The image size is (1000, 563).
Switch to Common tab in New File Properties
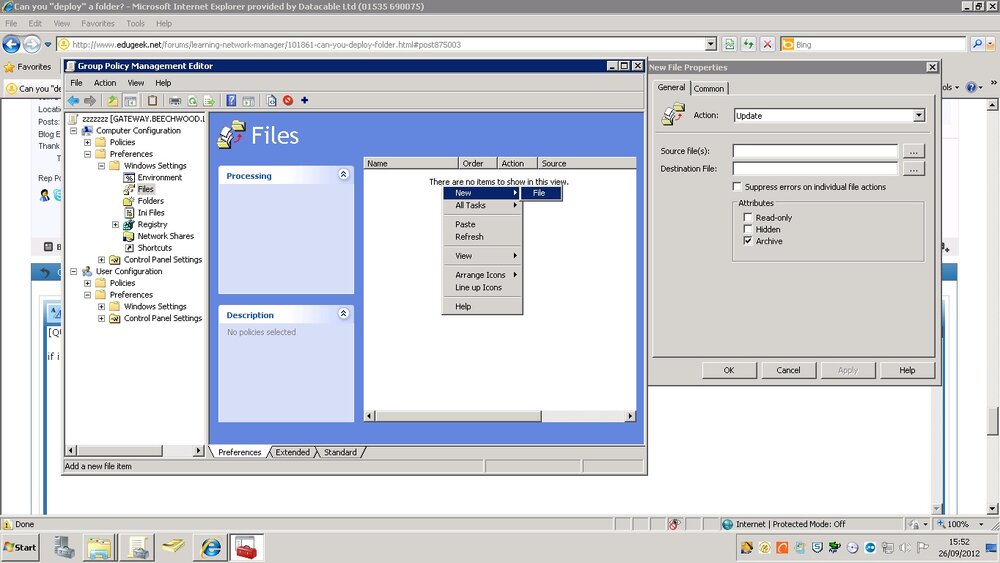pyautogui.click(x=709, y=89)
